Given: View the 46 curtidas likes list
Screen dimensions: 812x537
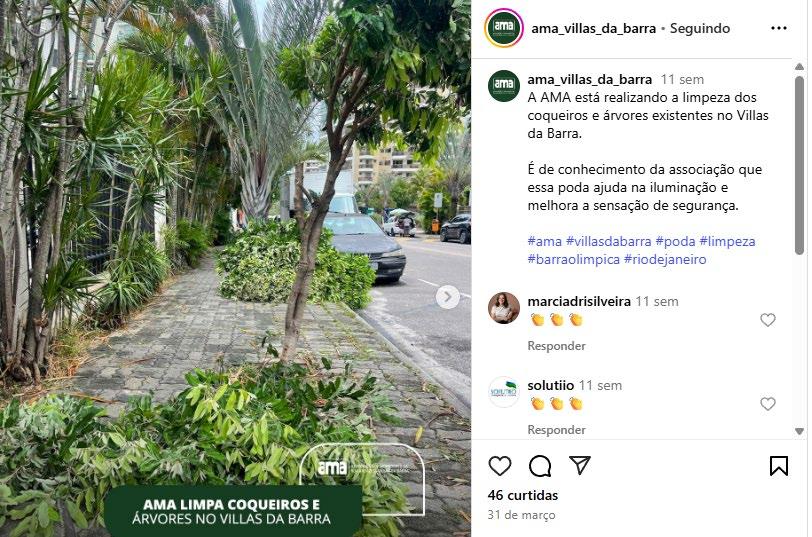Looking at the screenshot, I should (x=523, y=496).
